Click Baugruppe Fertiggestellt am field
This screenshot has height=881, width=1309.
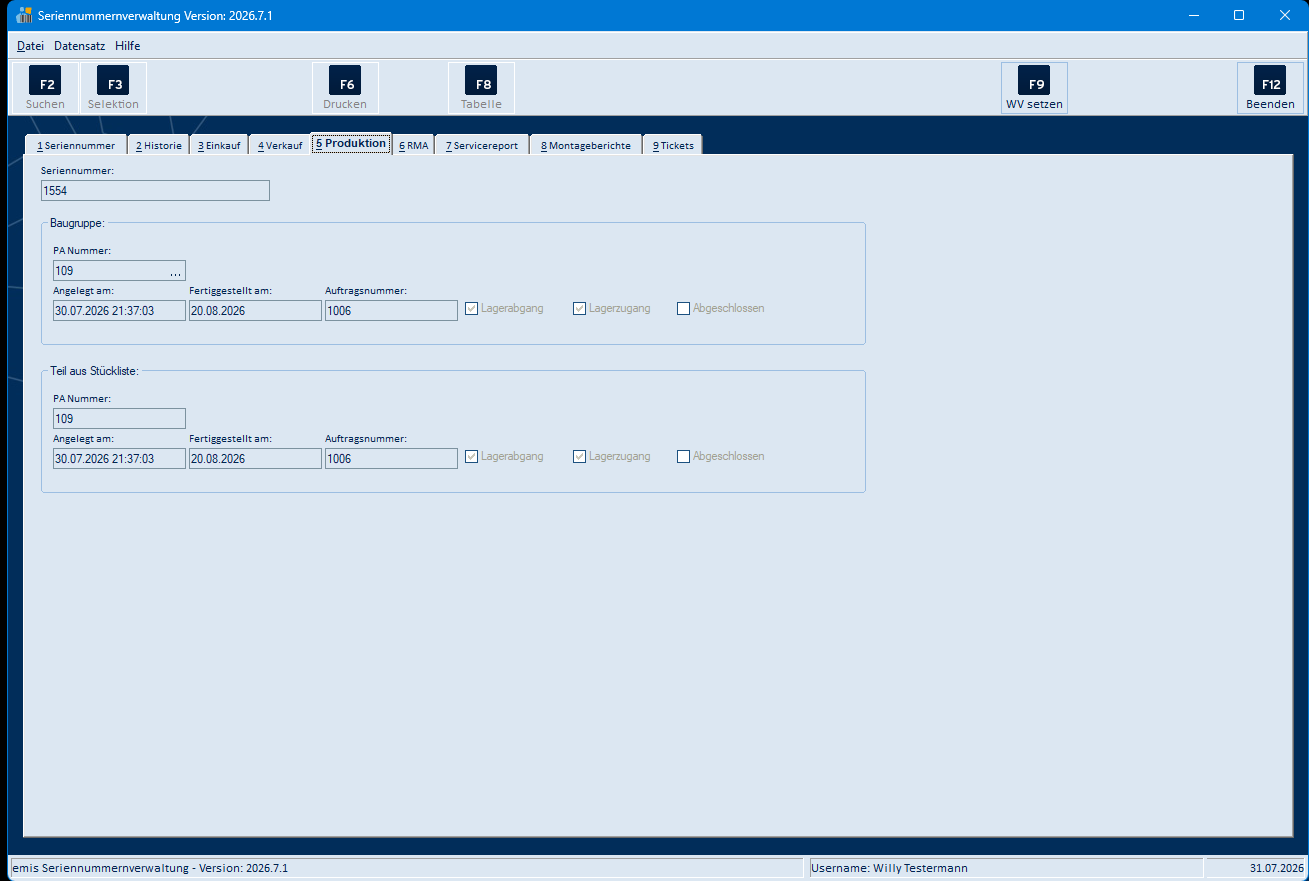click(256, 311)
